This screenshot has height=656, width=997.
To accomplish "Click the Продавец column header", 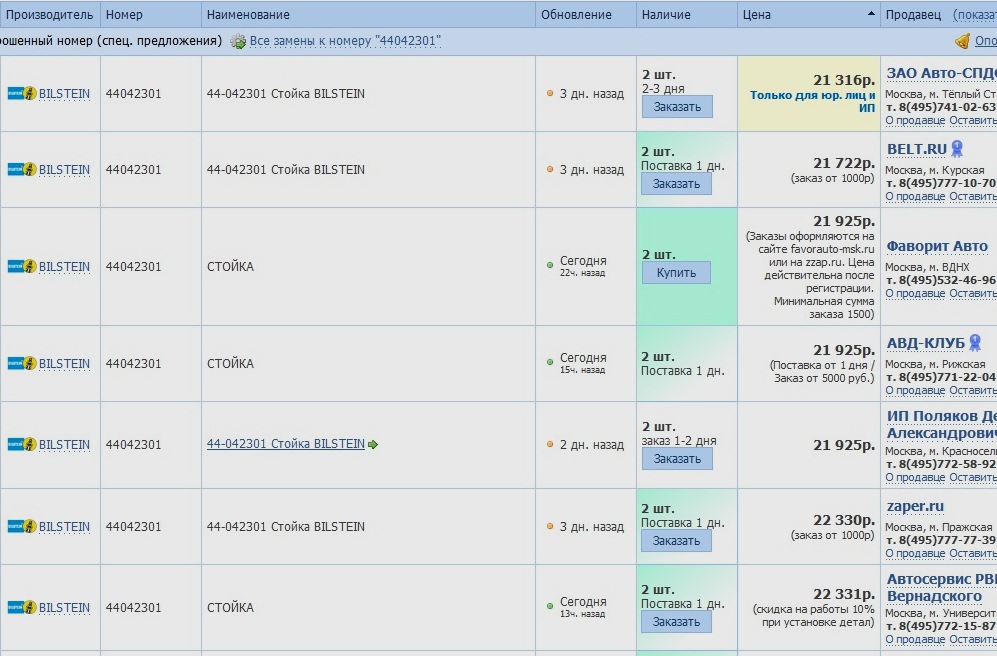I will (913, 15).
